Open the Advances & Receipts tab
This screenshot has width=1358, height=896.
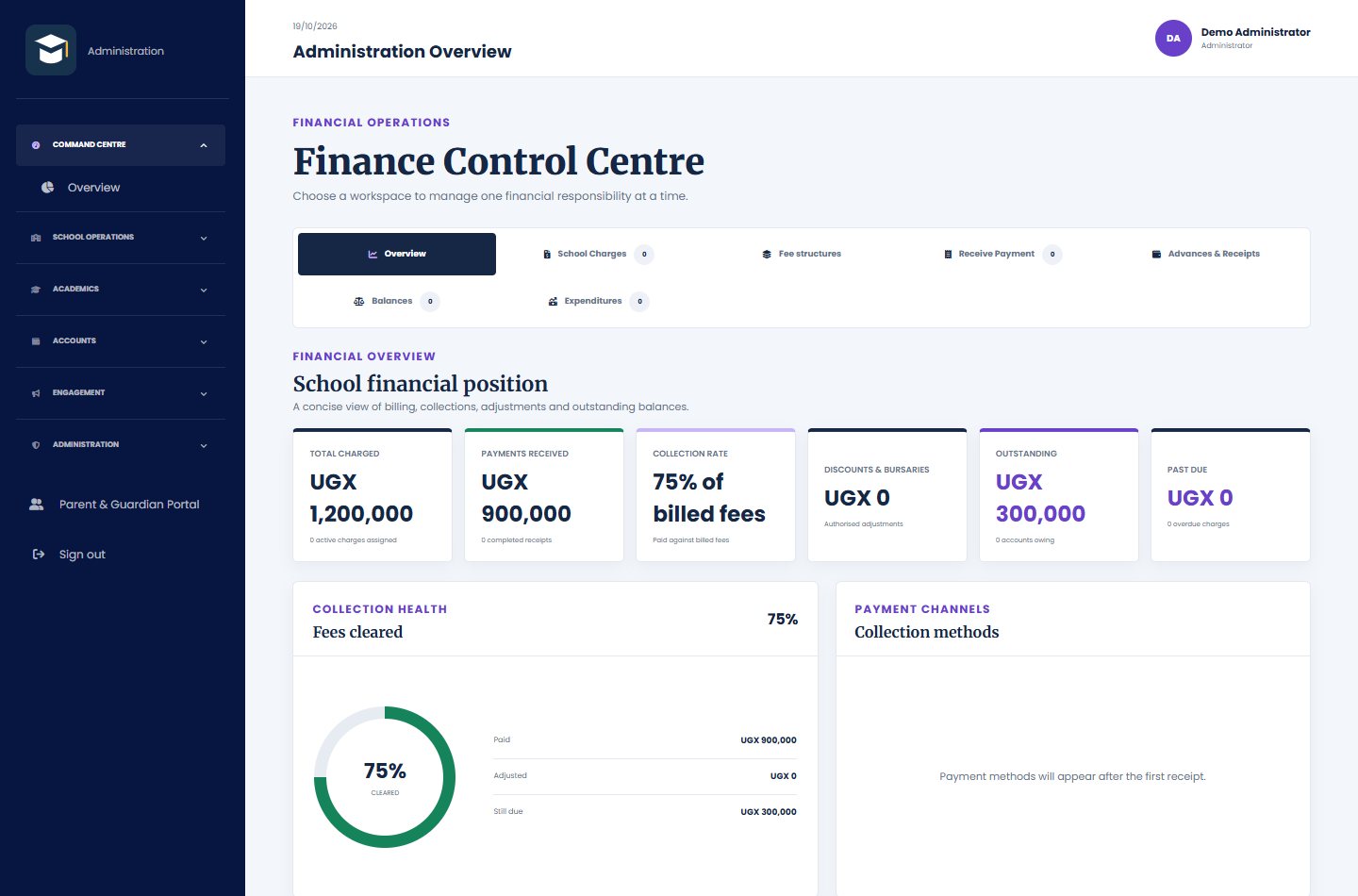[1206, 255]
